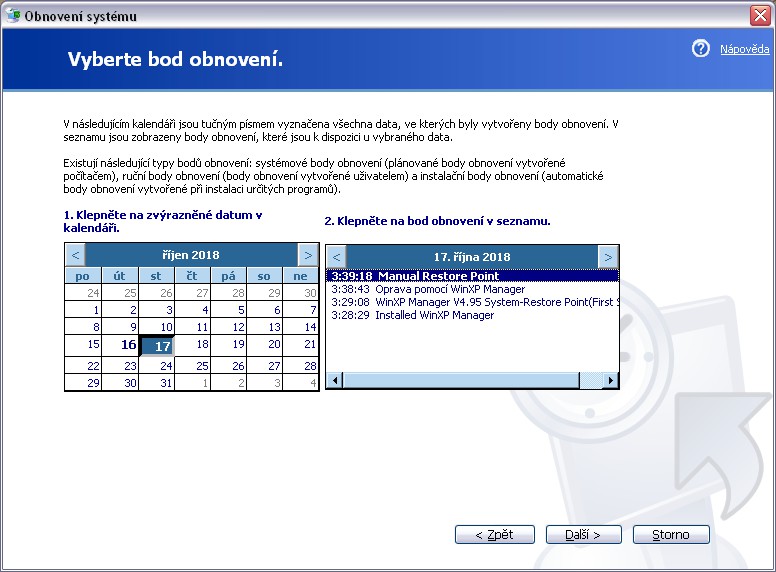776x572 pixels.
Task: Open the Nápověda help link
Action: (744, 49)
